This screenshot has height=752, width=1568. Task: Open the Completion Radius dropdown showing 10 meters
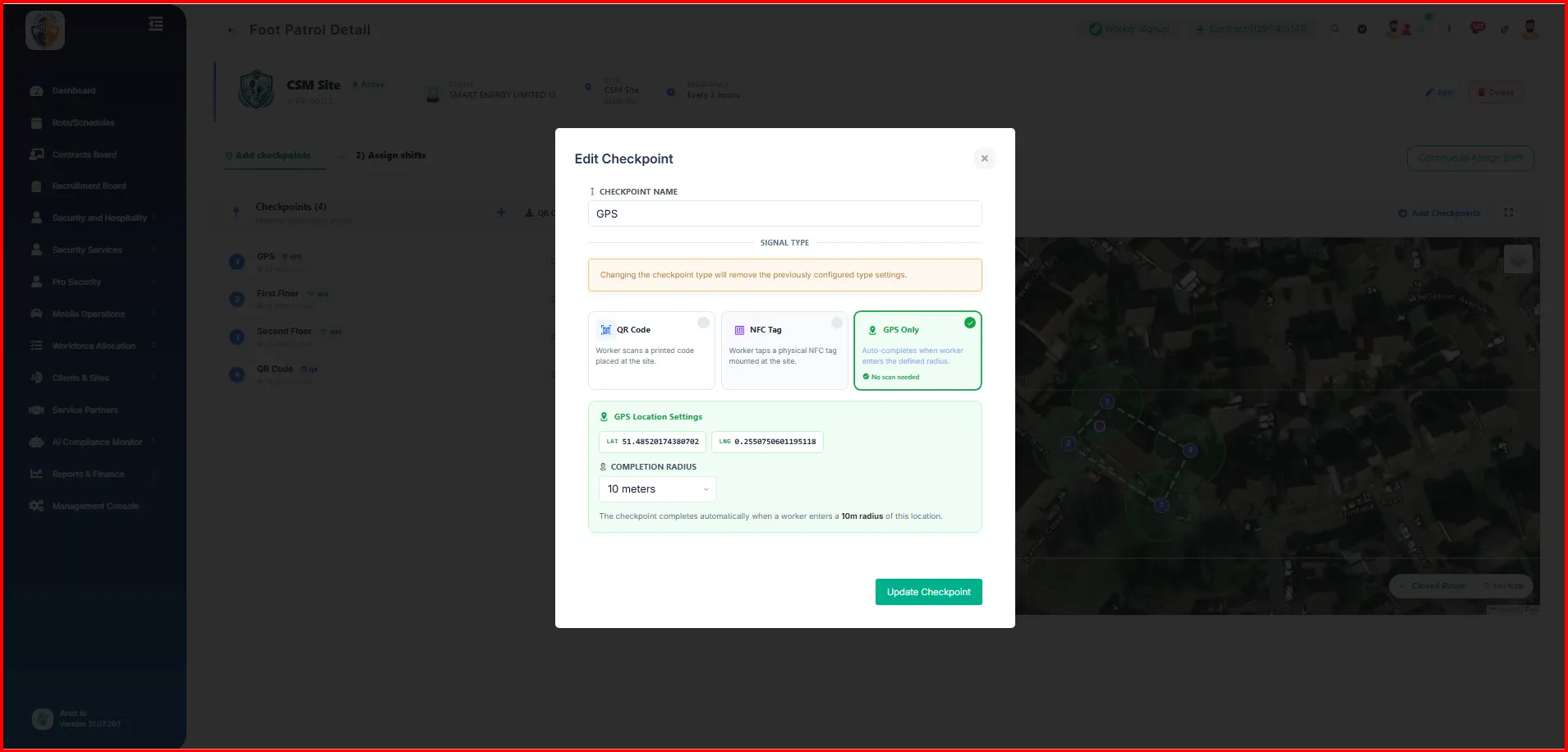point(657,489)
